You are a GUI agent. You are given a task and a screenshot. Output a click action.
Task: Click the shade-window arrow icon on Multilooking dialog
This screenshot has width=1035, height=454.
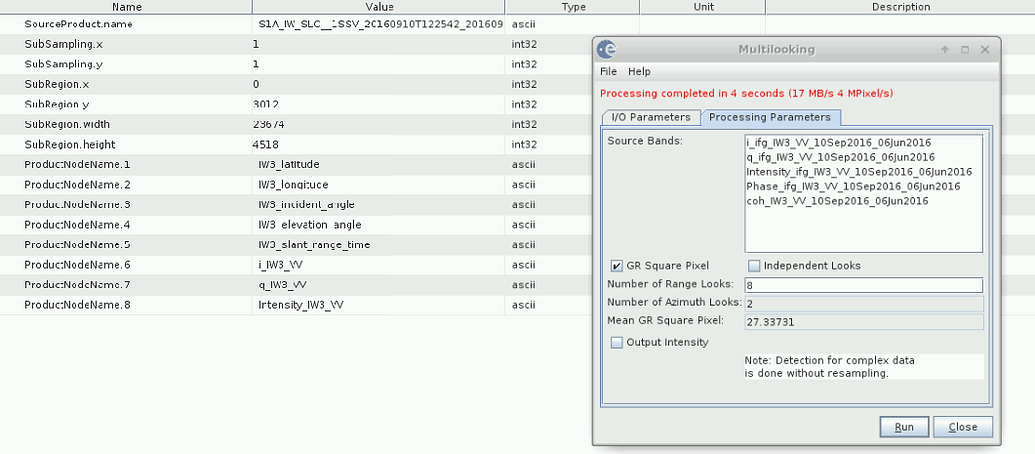[x=945, y=49]
